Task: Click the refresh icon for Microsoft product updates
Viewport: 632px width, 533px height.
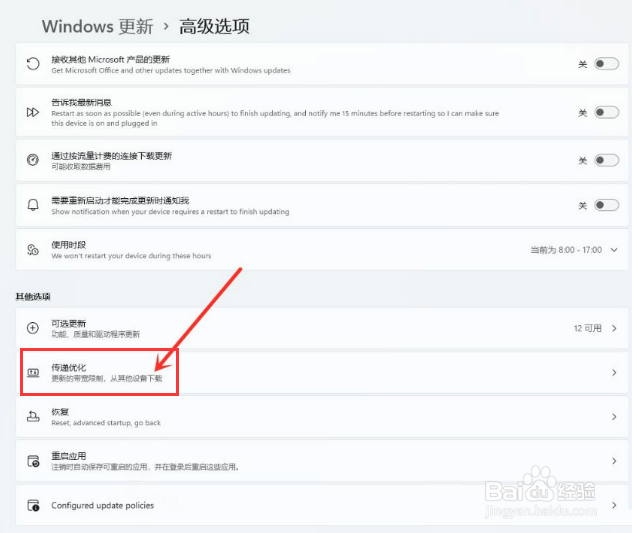Action: 33,64
